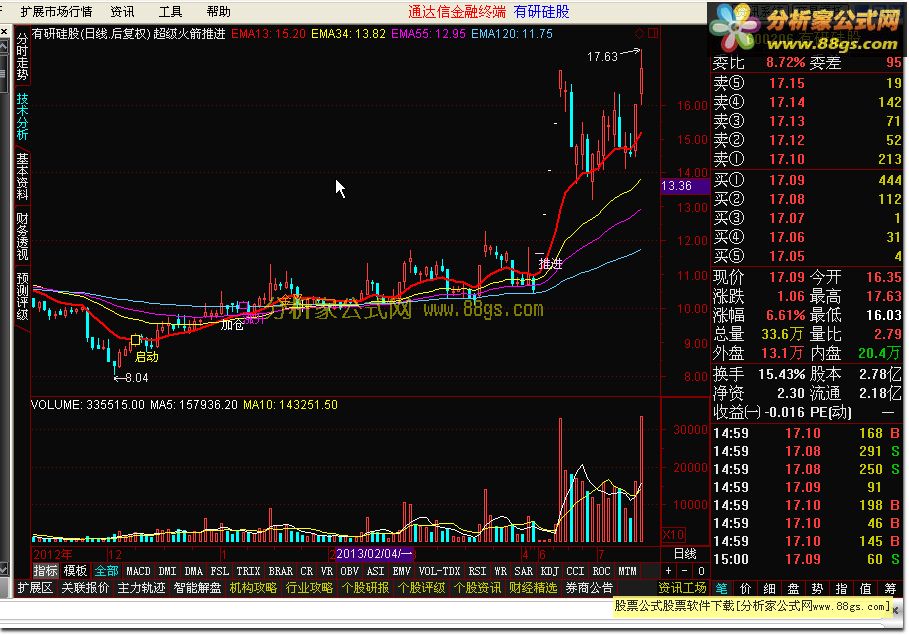Open the 券商公告 tab

click(589, 587)
